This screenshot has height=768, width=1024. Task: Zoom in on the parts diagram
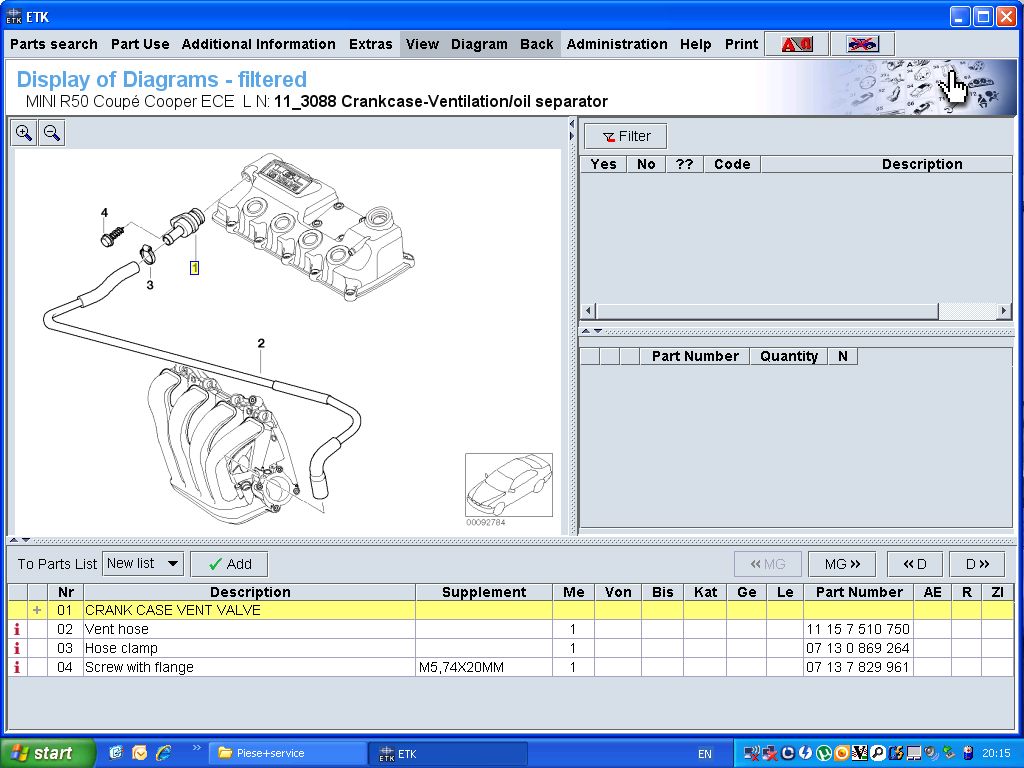click(x=24, y=132)
